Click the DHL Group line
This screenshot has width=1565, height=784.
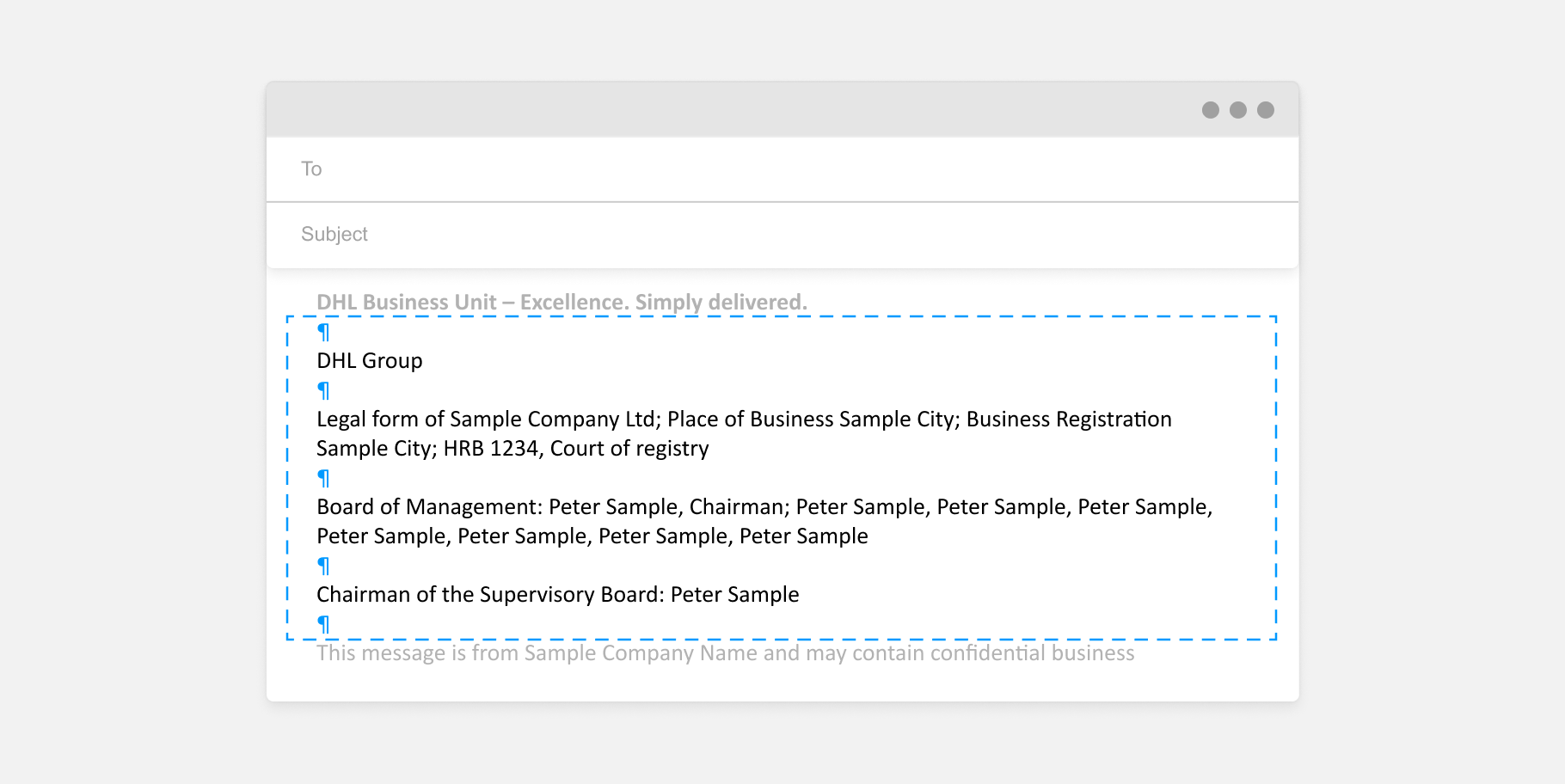click(369, 360)
